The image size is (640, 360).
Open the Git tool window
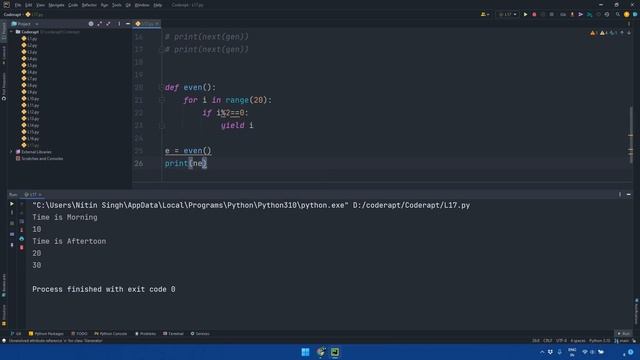[16, 333]
